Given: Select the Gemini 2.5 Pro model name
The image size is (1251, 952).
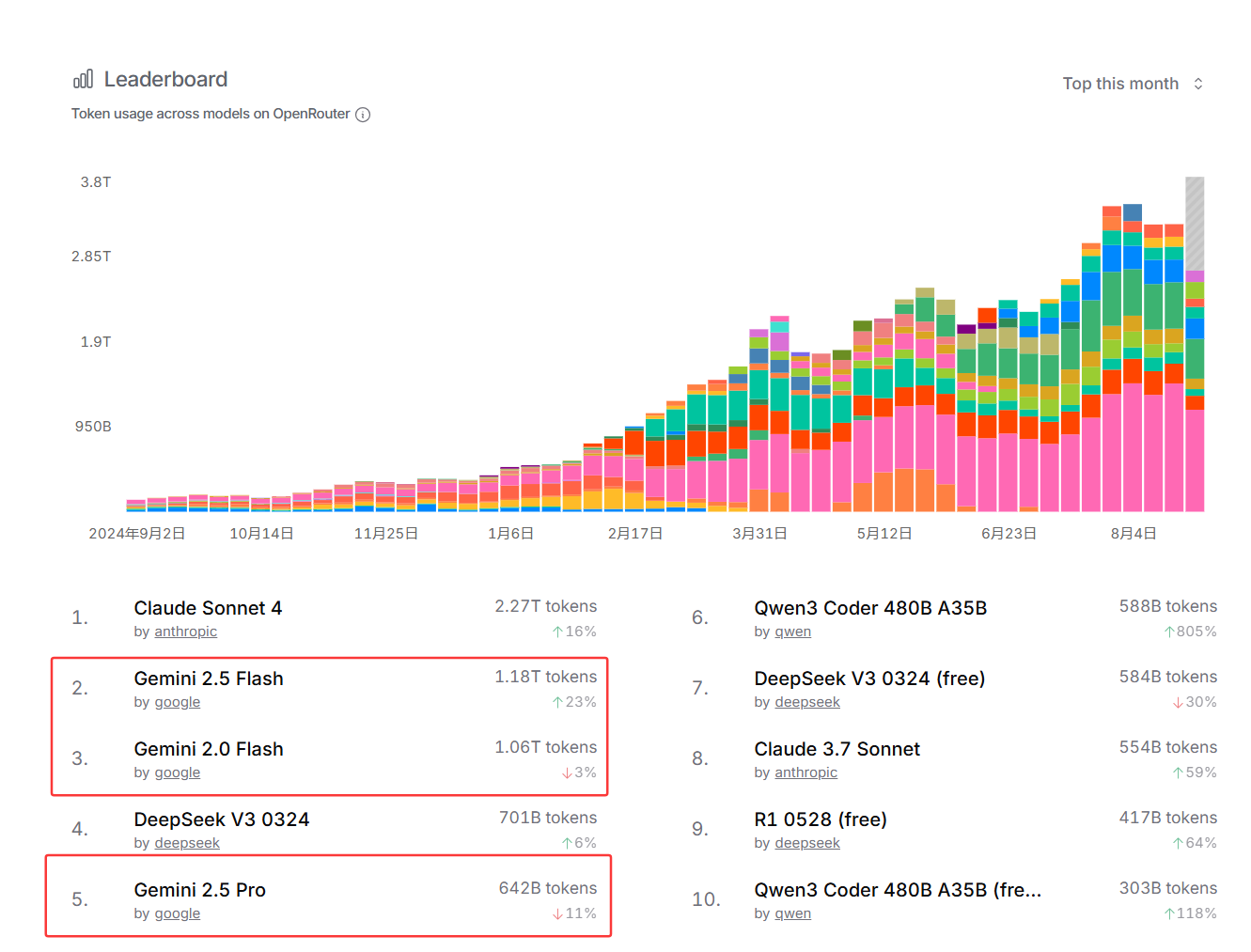Looking at the screenshot, I should 200,890.
